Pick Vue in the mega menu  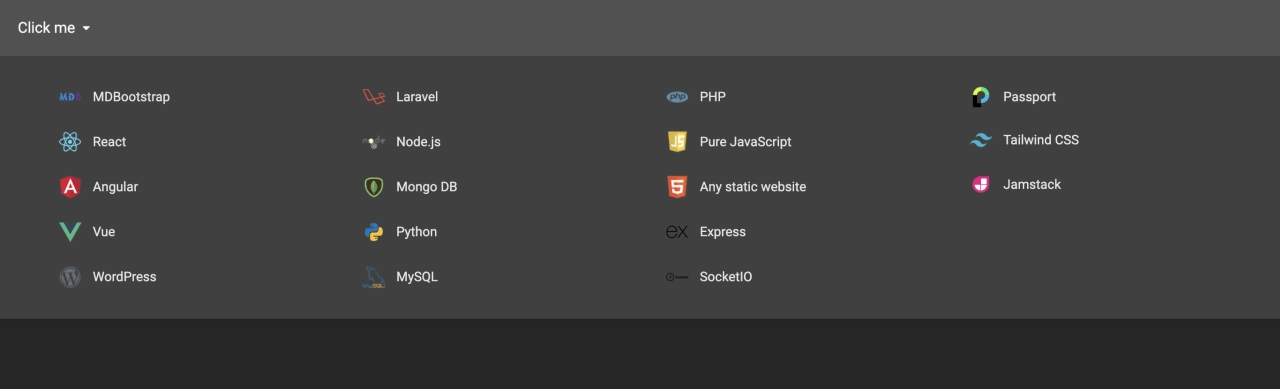coord(104,232)
